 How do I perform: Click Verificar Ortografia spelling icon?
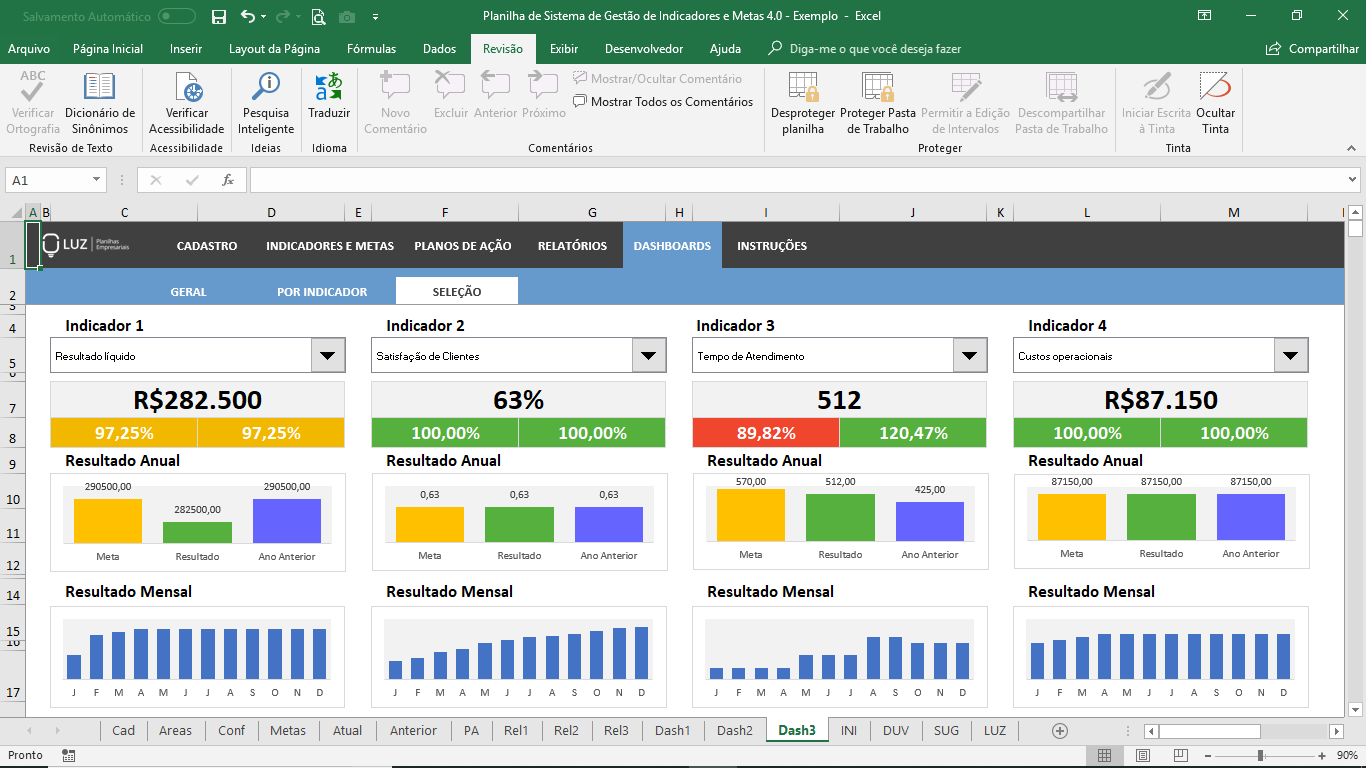[33, 86]
